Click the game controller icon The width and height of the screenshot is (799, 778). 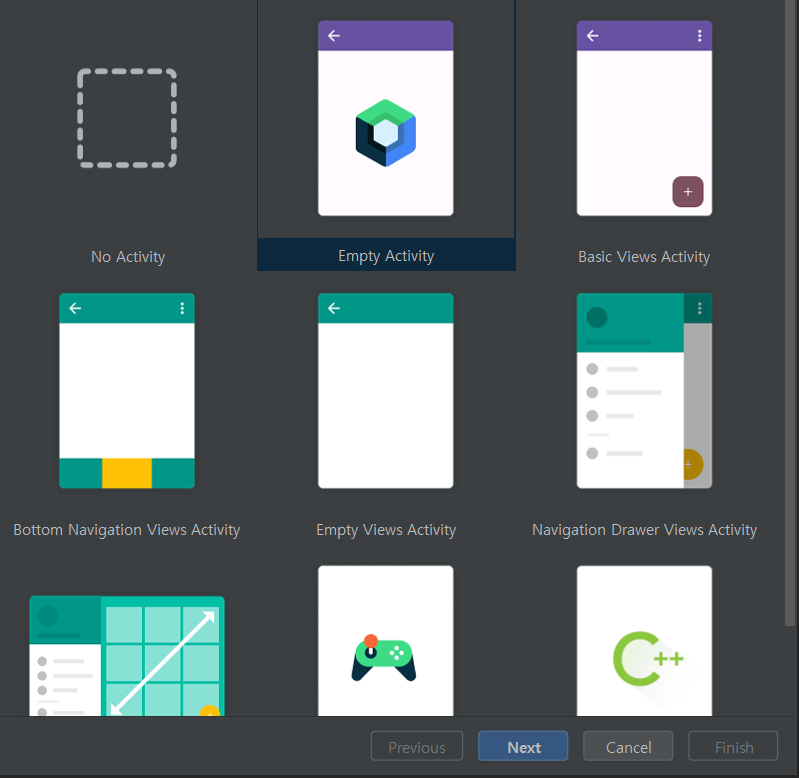click(x=384, y=658)
